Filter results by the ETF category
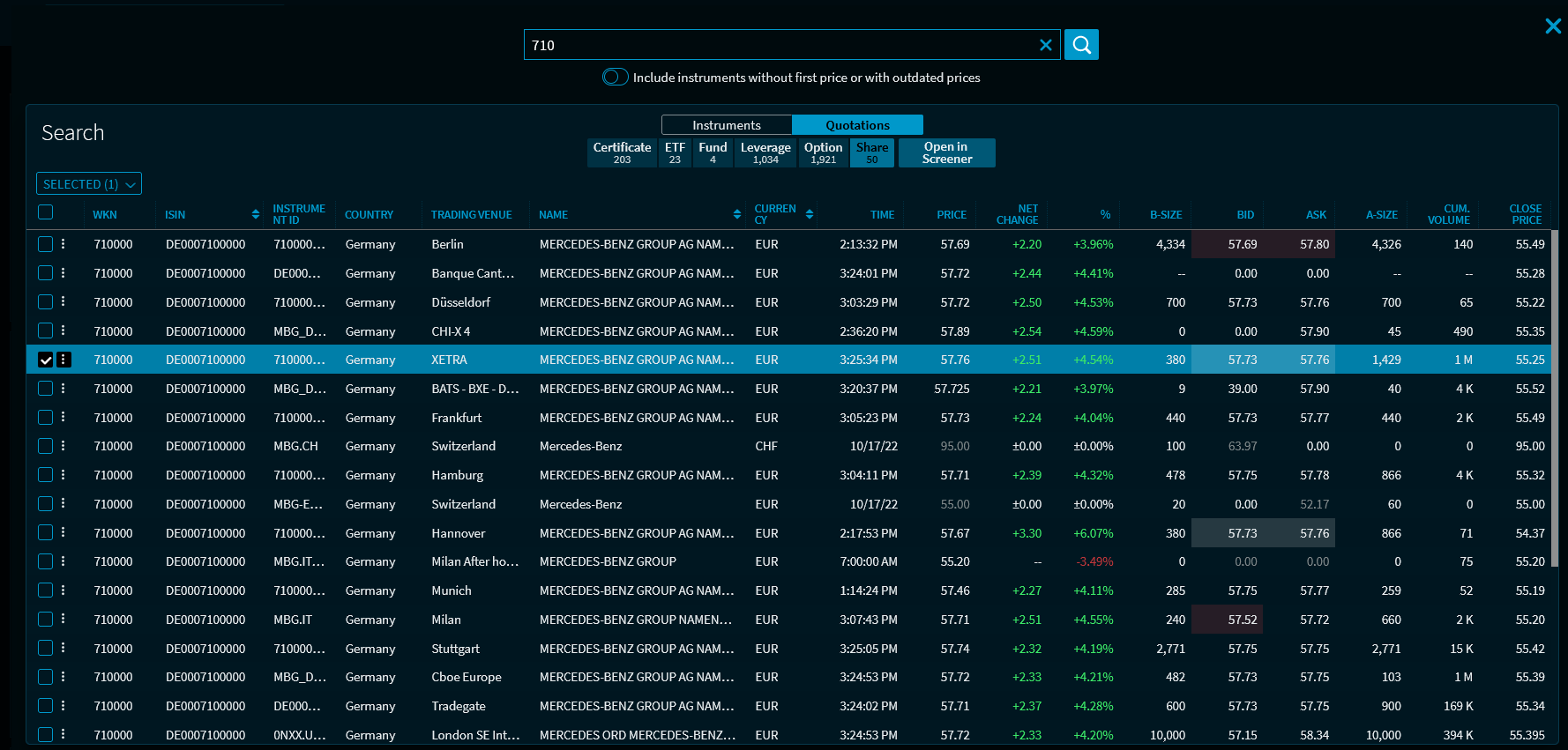This screenshot has width=1568, height=750. (x=675, y=152)
